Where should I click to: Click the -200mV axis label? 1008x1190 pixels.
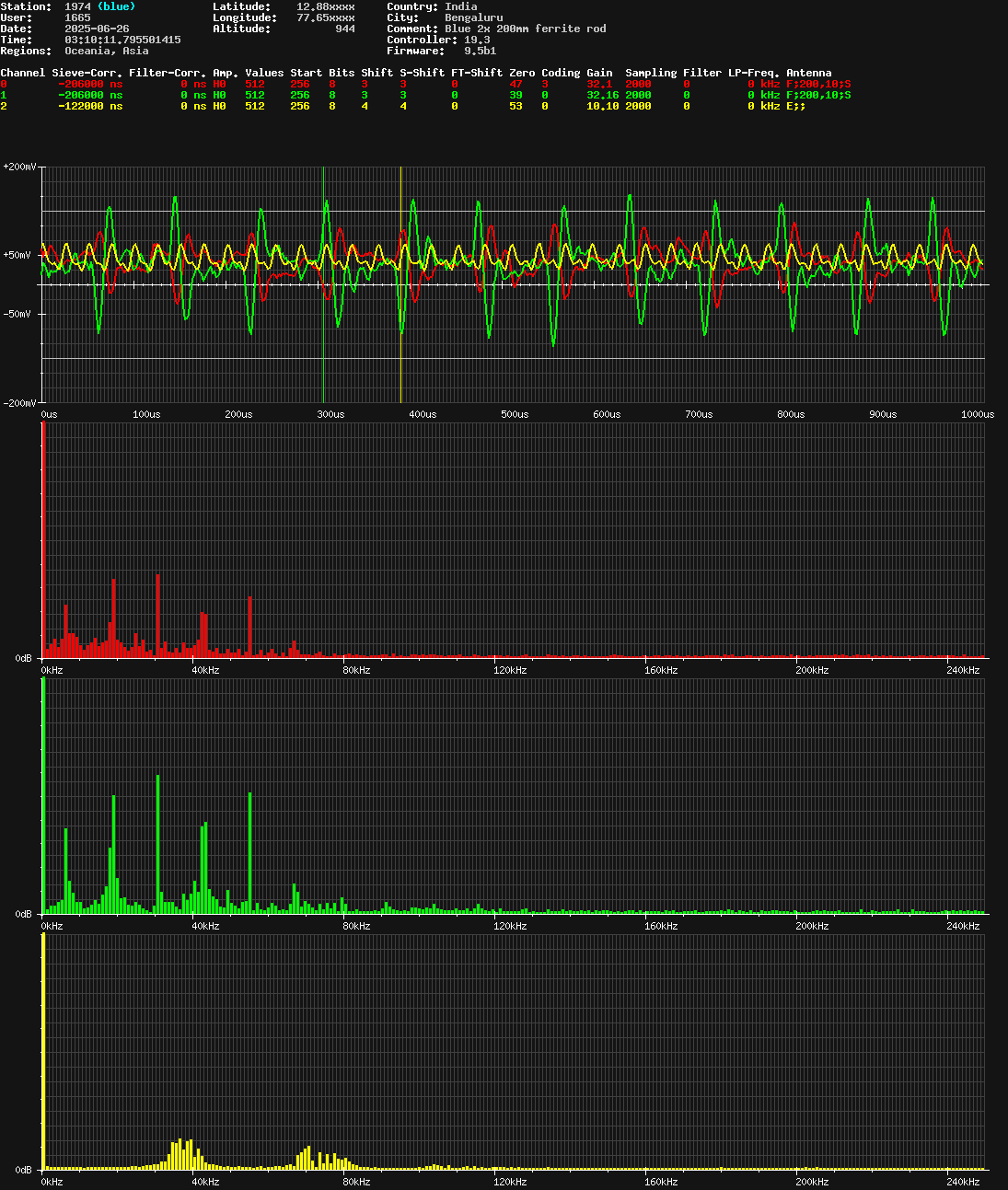[19, 403]
